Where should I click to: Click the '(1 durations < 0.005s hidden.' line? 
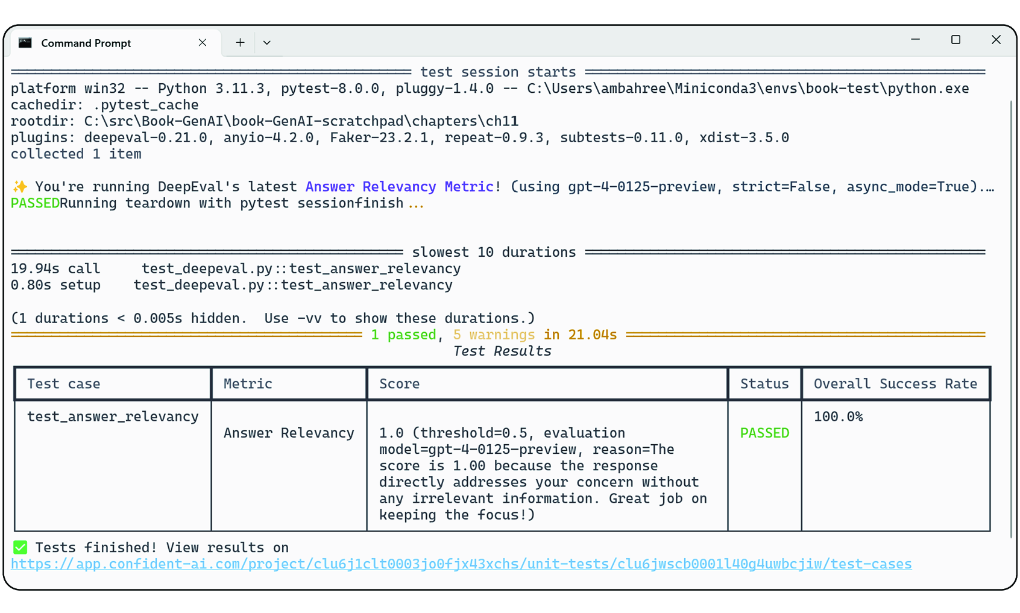(273, 318)
